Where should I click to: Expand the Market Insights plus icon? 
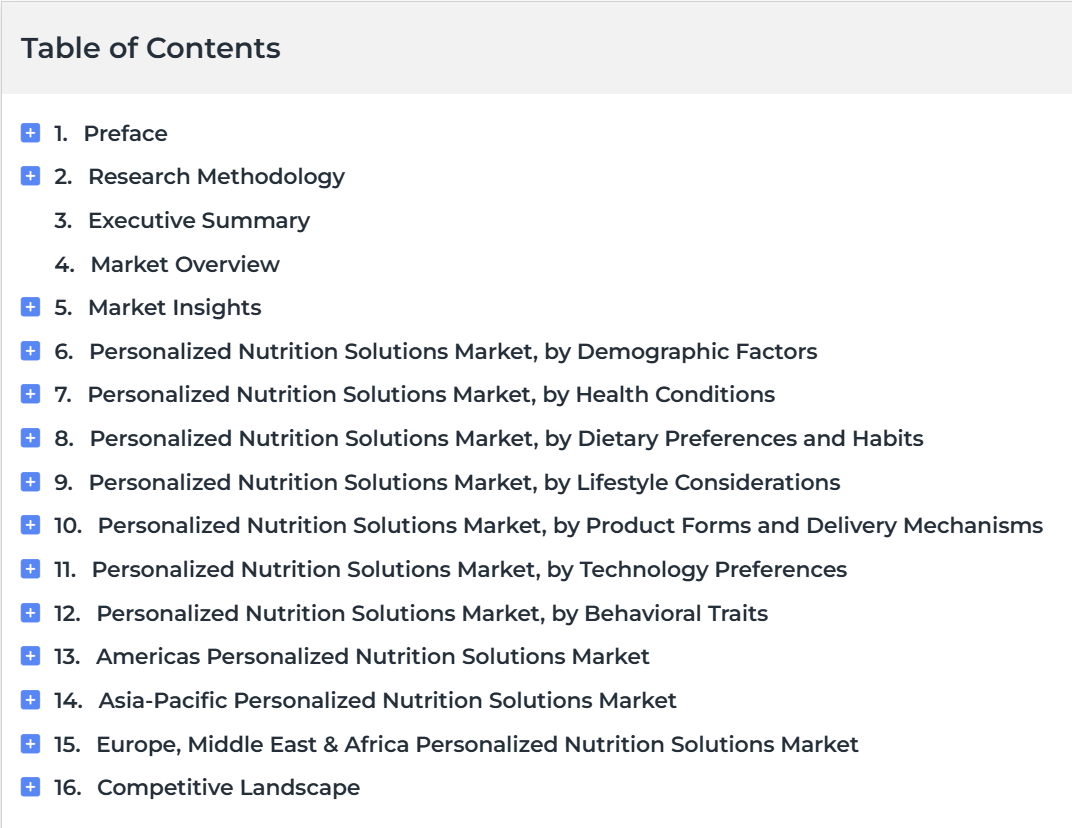pos(30,307)
